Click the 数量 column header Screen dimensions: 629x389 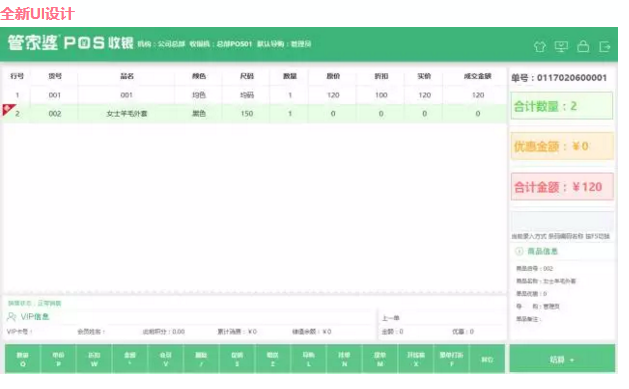point(290,76)
